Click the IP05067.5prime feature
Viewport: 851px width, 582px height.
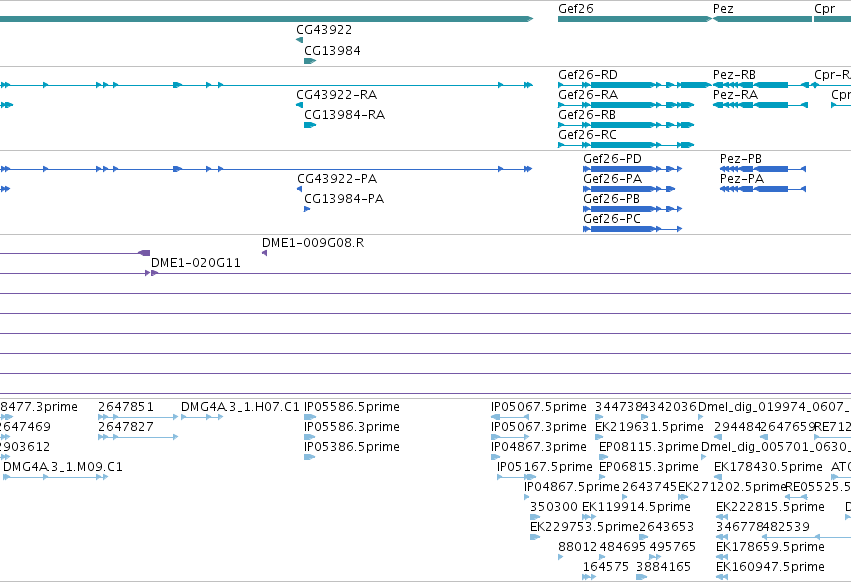tap(510, 417)
